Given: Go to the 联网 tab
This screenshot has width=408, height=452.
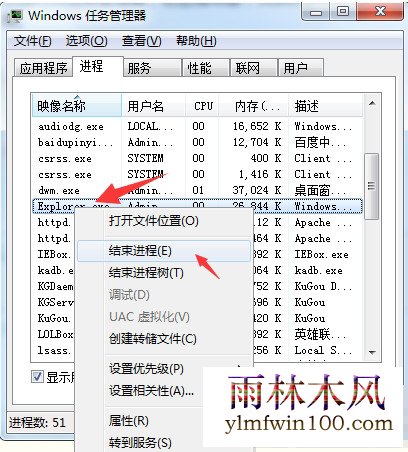Looking at the screenshot, I should coord(254,68).
